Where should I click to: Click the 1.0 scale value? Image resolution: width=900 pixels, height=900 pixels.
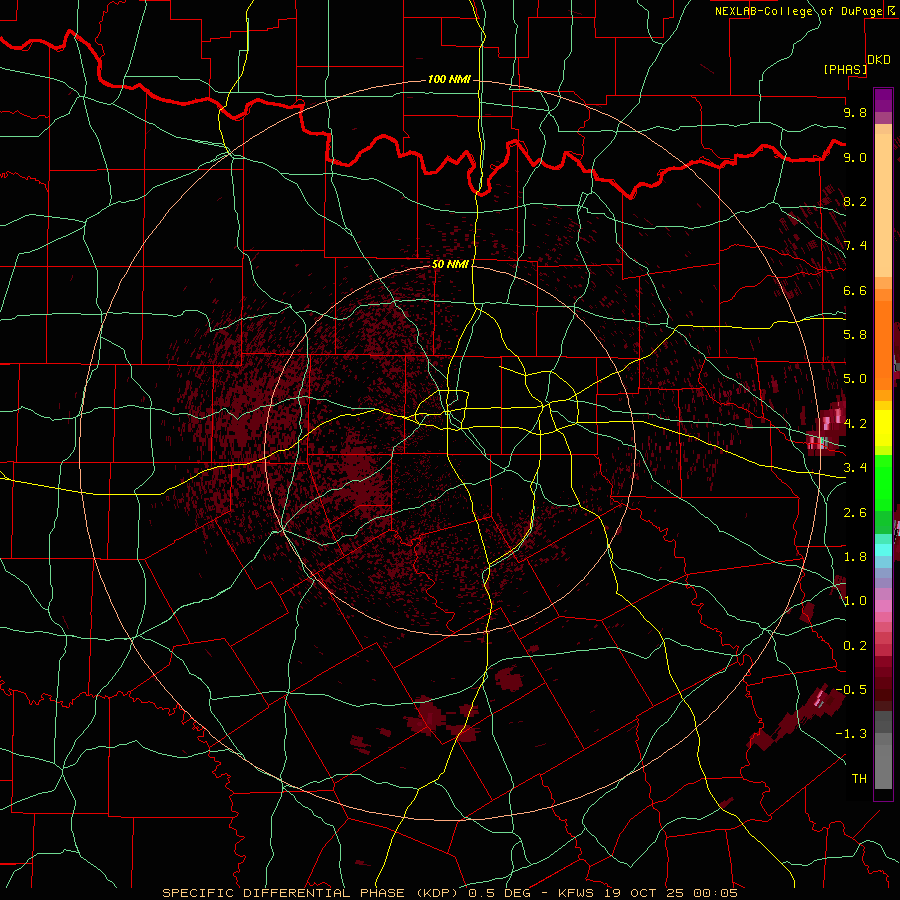(x=855, y=601)
